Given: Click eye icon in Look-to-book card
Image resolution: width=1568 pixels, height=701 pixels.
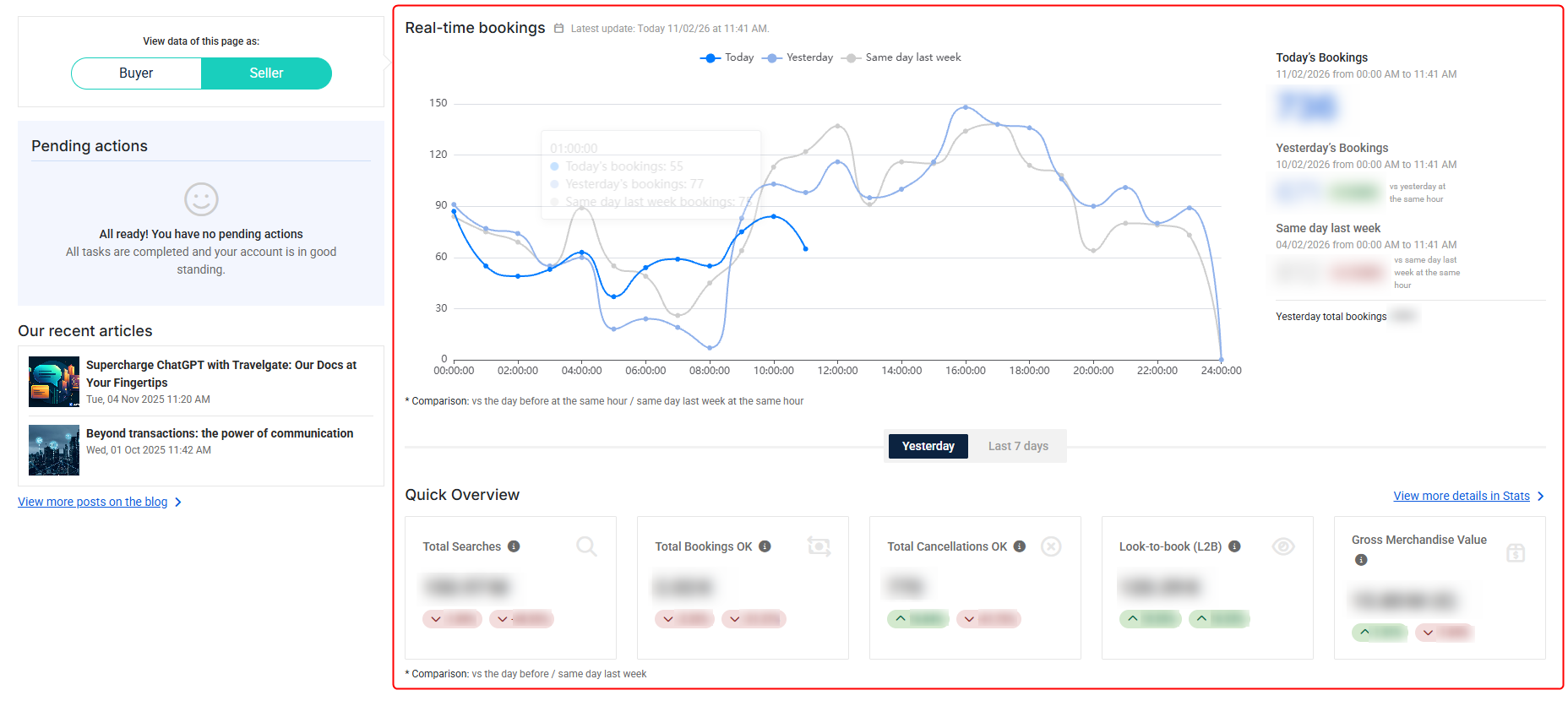Looking at the screenshot, I should pos(1283,546).
